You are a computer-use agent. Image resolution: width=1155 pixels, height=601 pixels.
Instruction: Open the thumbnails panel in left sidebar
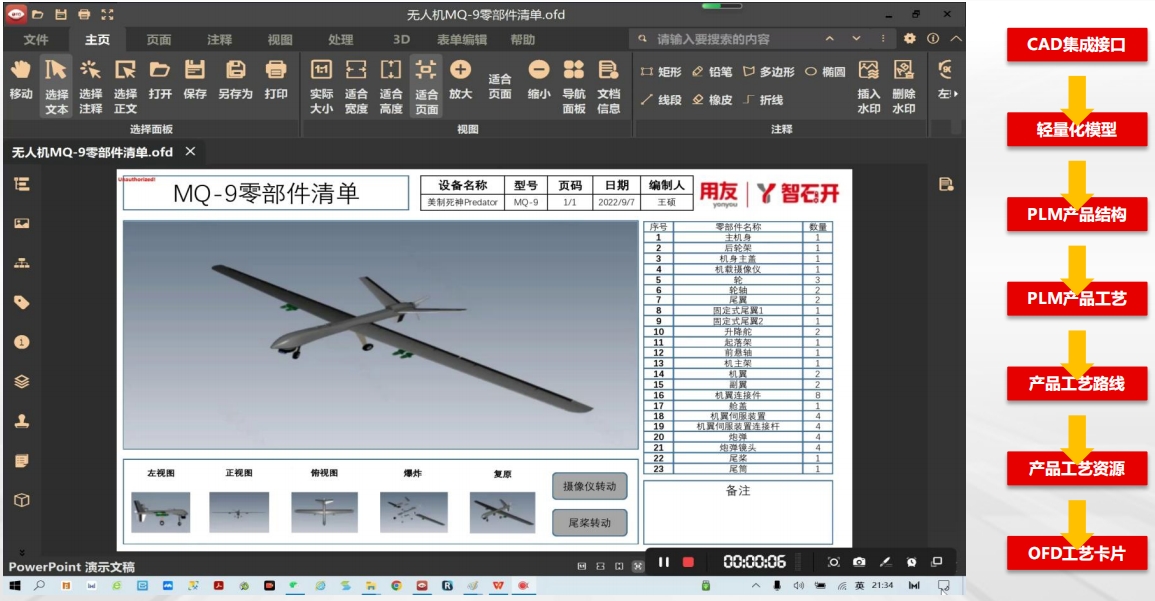[21, 223]
